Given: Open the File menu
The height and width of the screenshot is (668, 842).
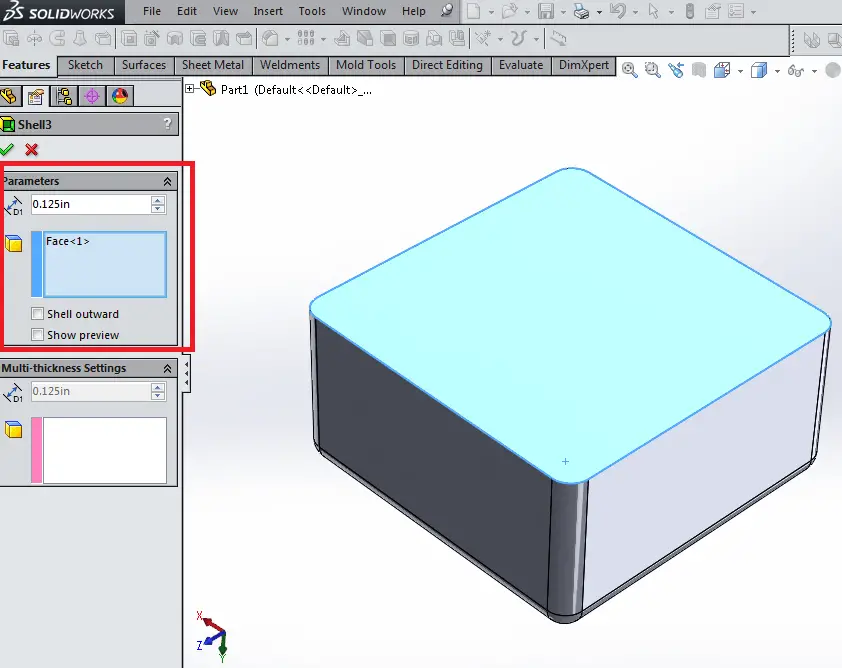Looking at the screenshot, I should tap(151, 11).
